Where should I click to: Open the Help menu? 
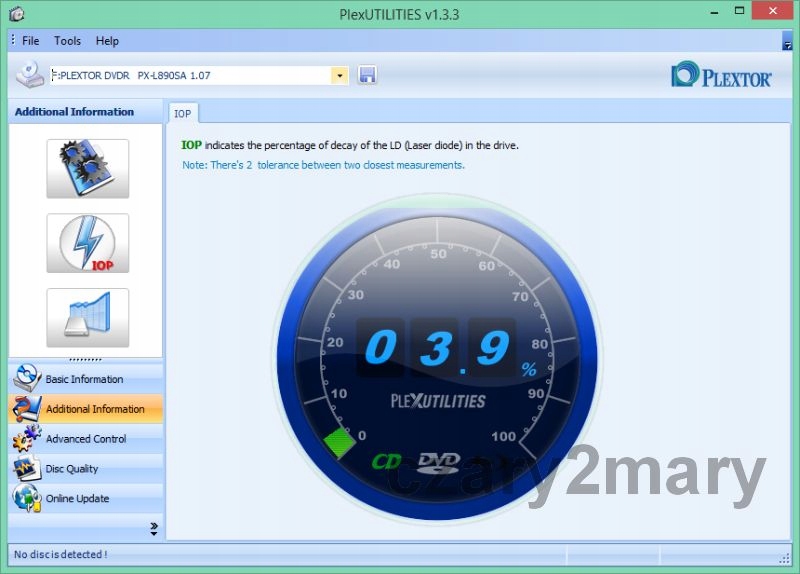point(107,41)
